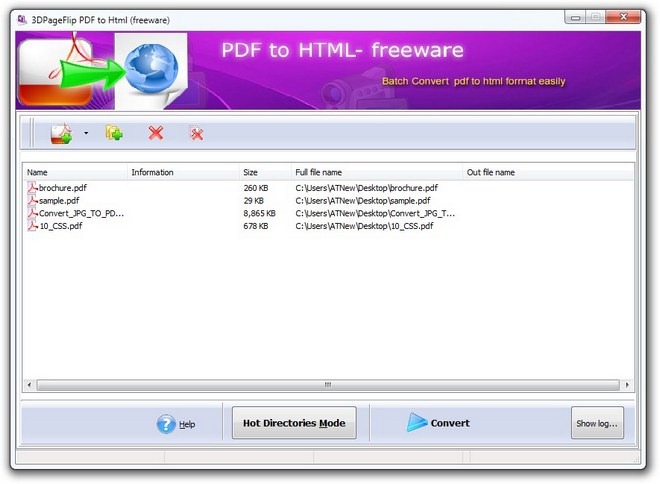The width and height of the screenshot is (660, 484).
Task: Open the Add file dropdown arrow
Action: 86,133
